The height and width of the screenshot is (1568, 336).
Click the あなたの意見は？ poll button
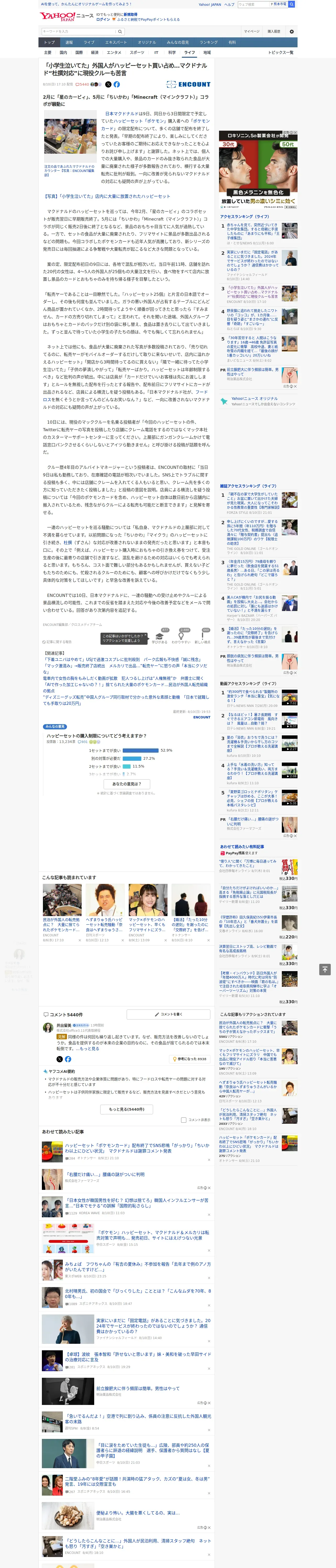[x=127, y=783]
